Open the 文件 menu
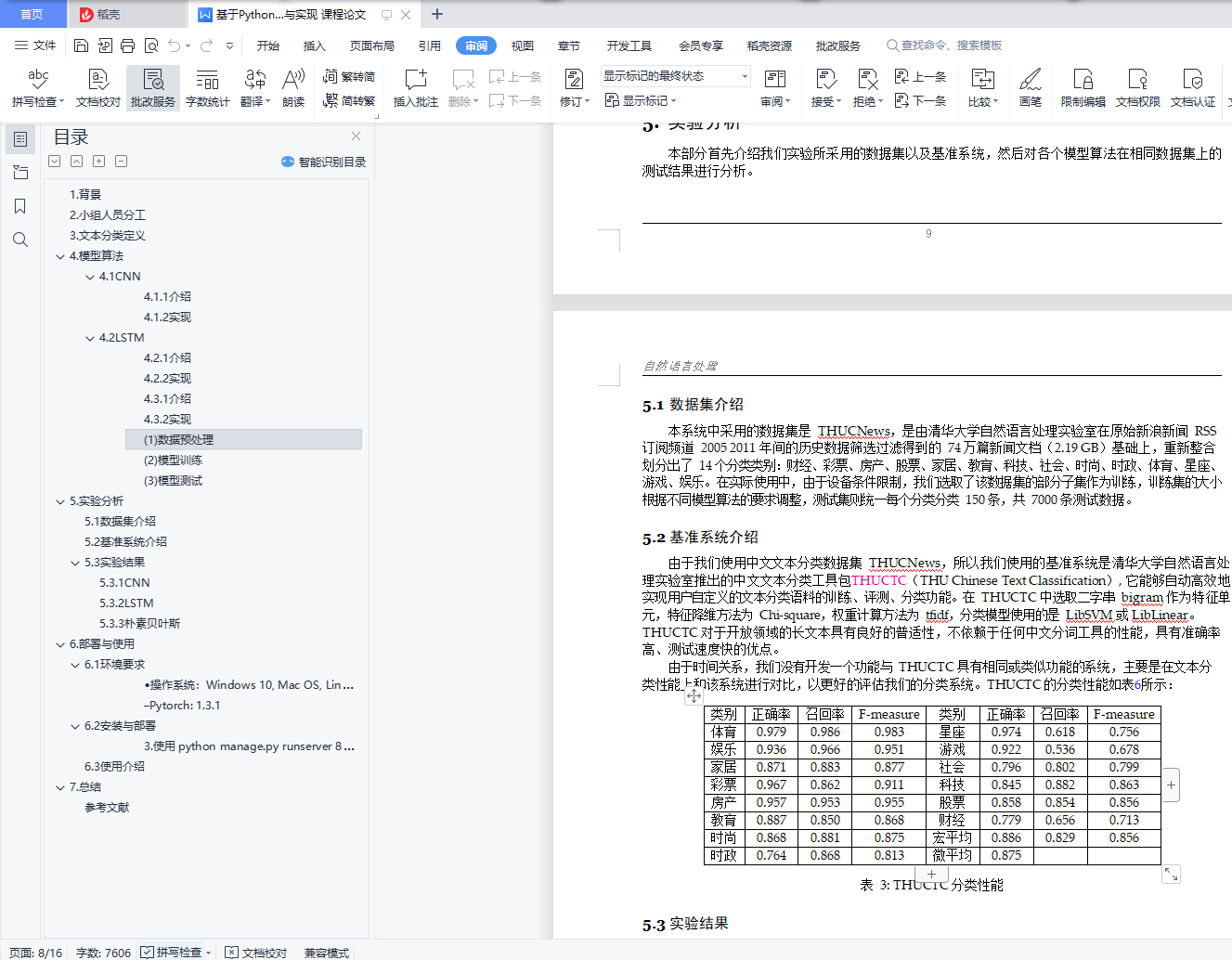 pyautogui.click(x=35, y=45)
